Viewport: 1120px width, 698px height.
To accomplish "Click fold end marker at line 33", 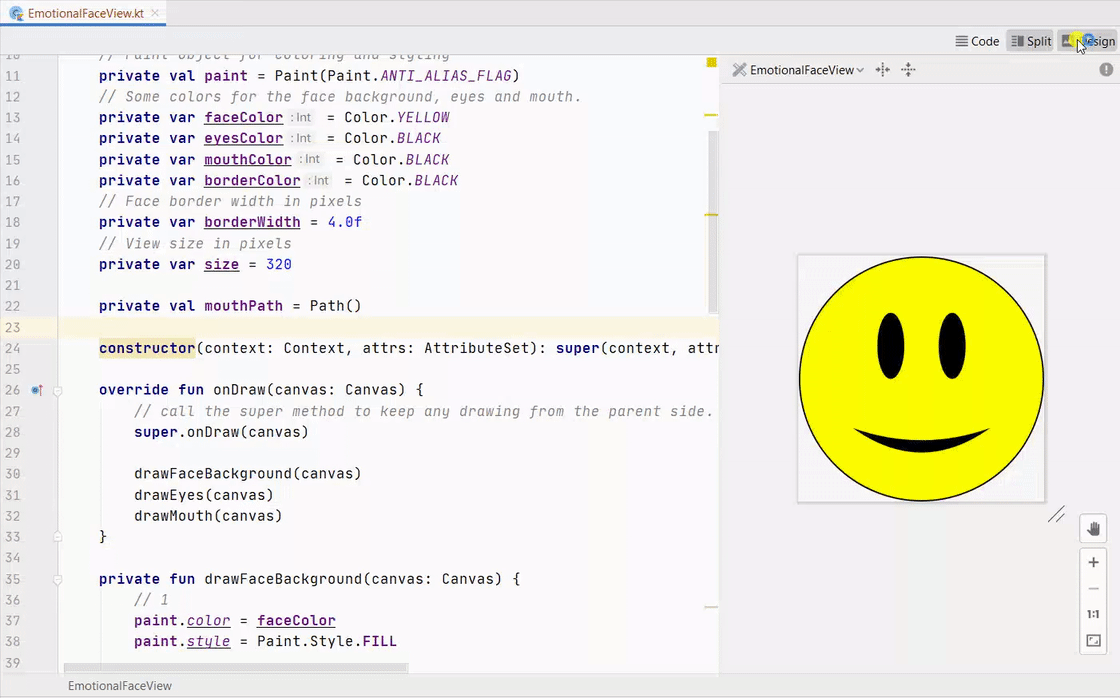I will click(58, 537).
